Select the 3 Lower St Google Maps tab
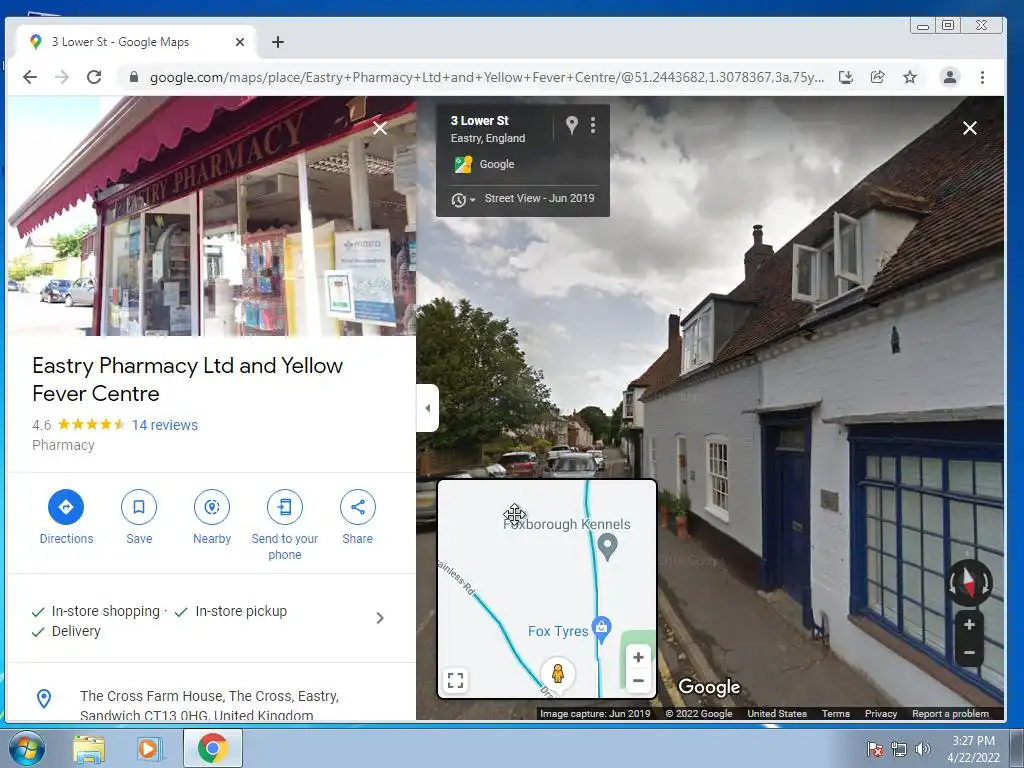 (135, 42)
